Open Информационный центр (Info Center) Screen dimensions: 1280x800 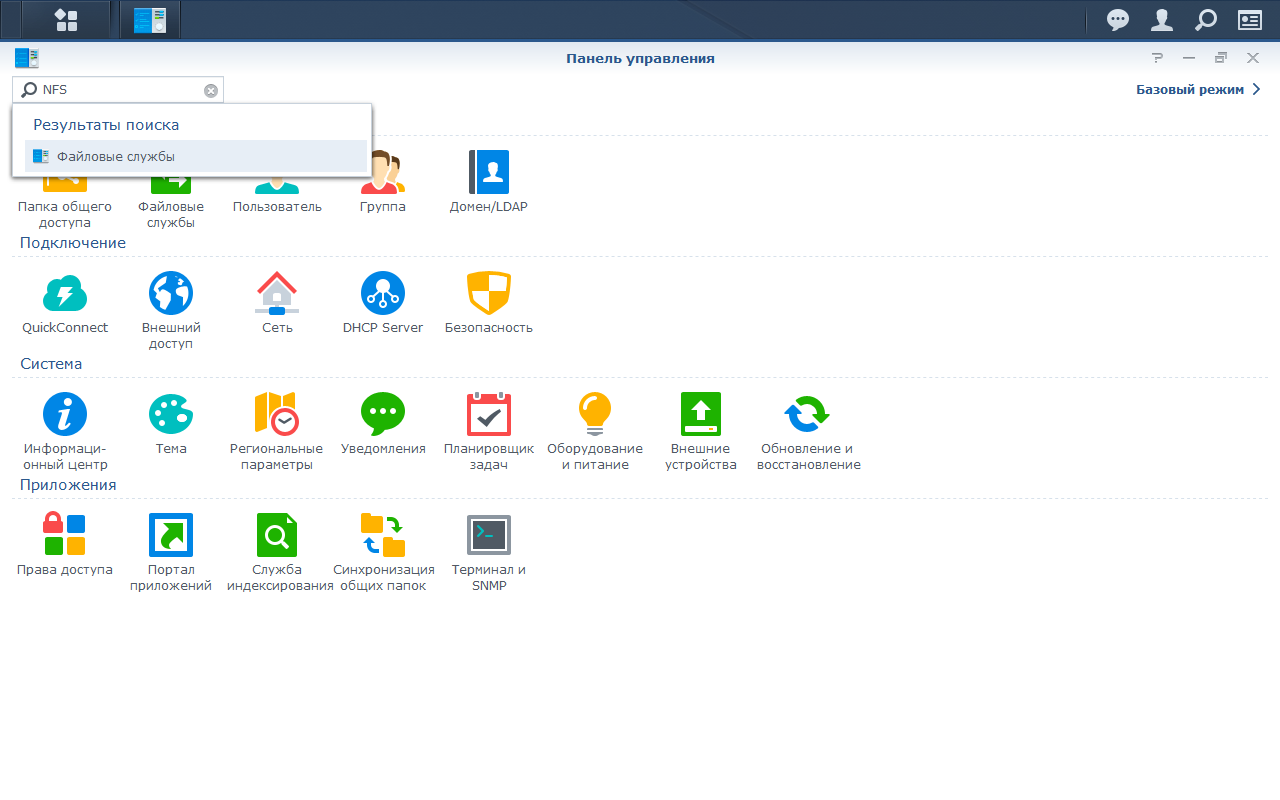(x=65, y=432)
